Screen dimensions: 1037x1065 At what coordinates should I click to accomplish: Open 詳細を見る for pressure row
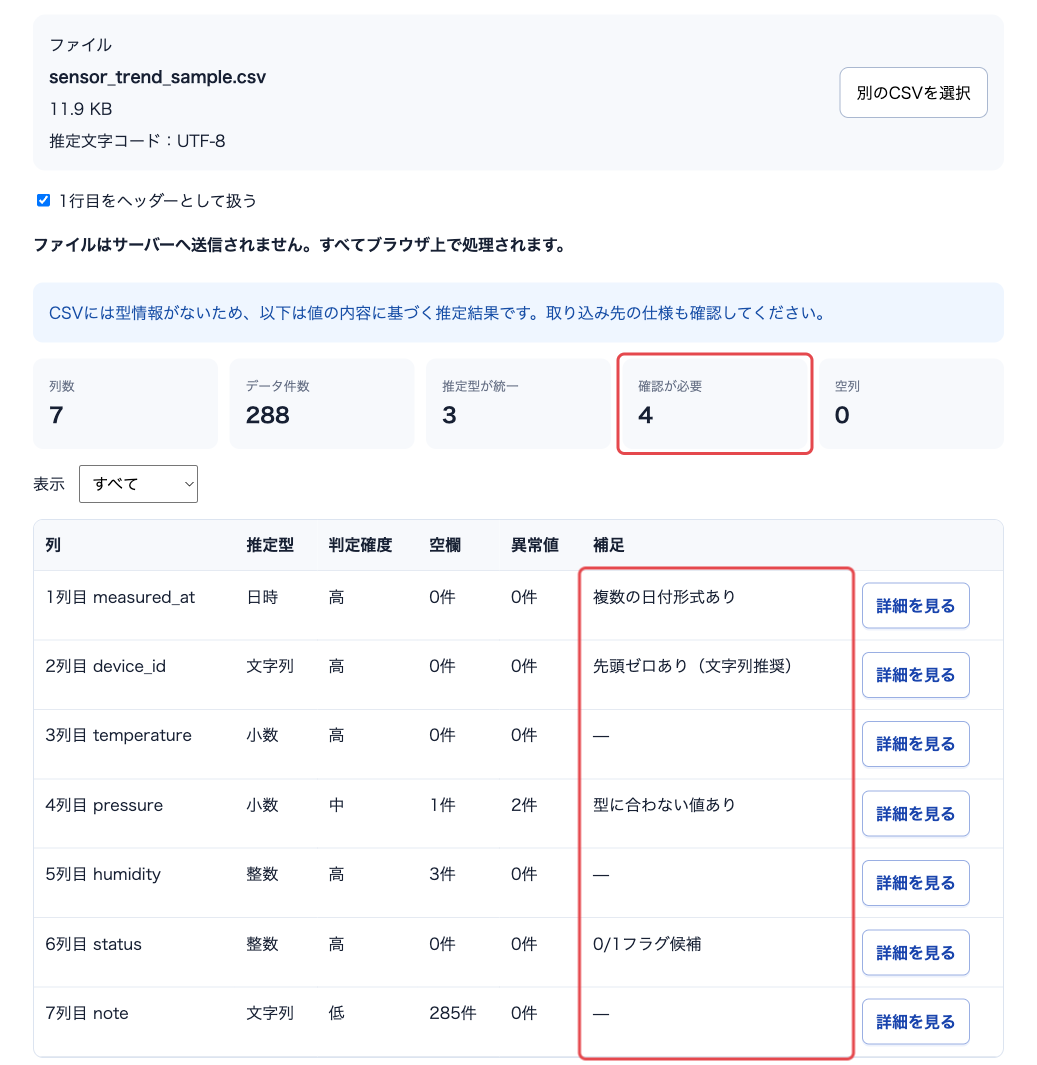[915, 813]
